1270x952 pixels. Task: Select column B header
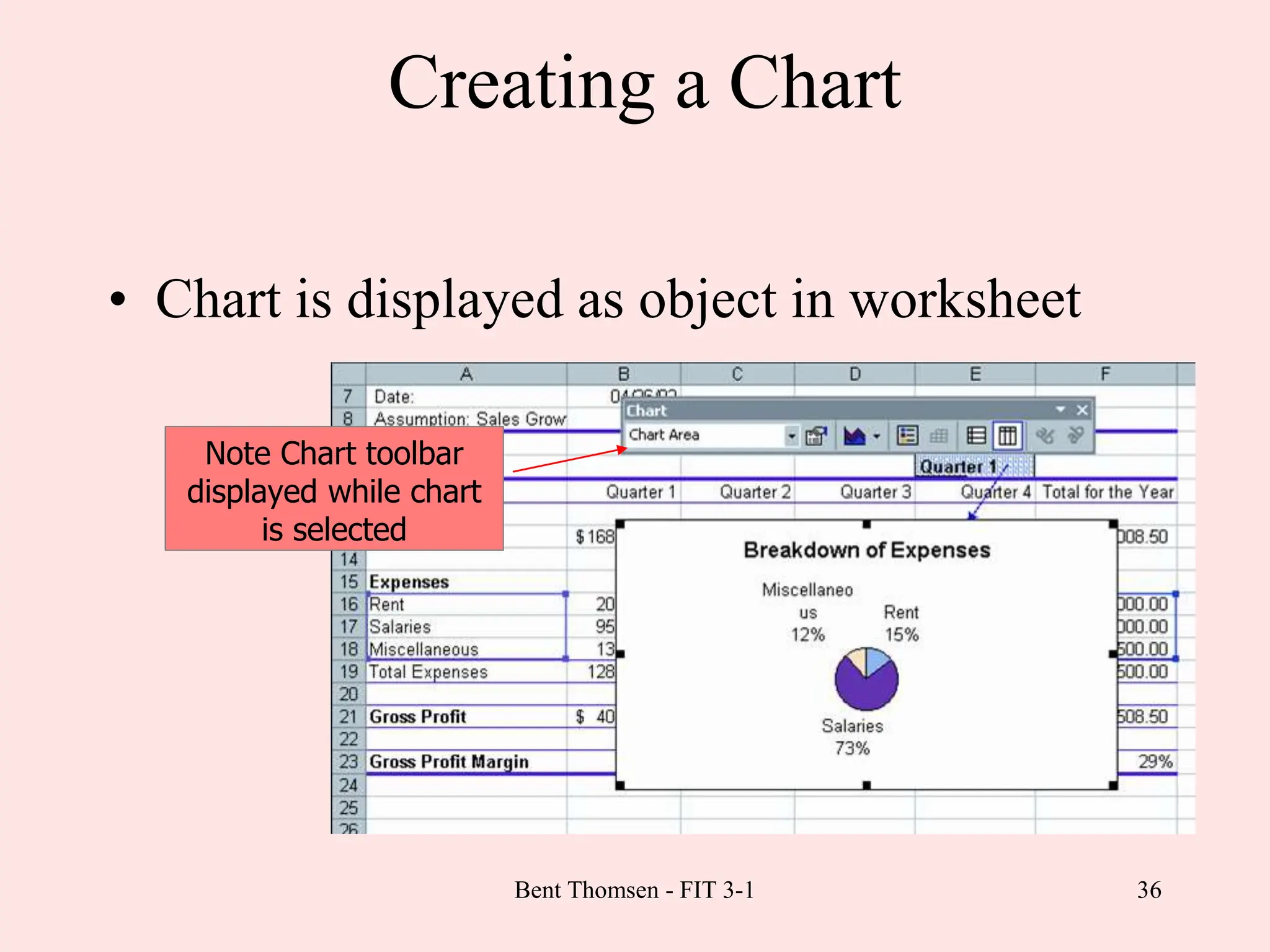(x=624, y=374)
